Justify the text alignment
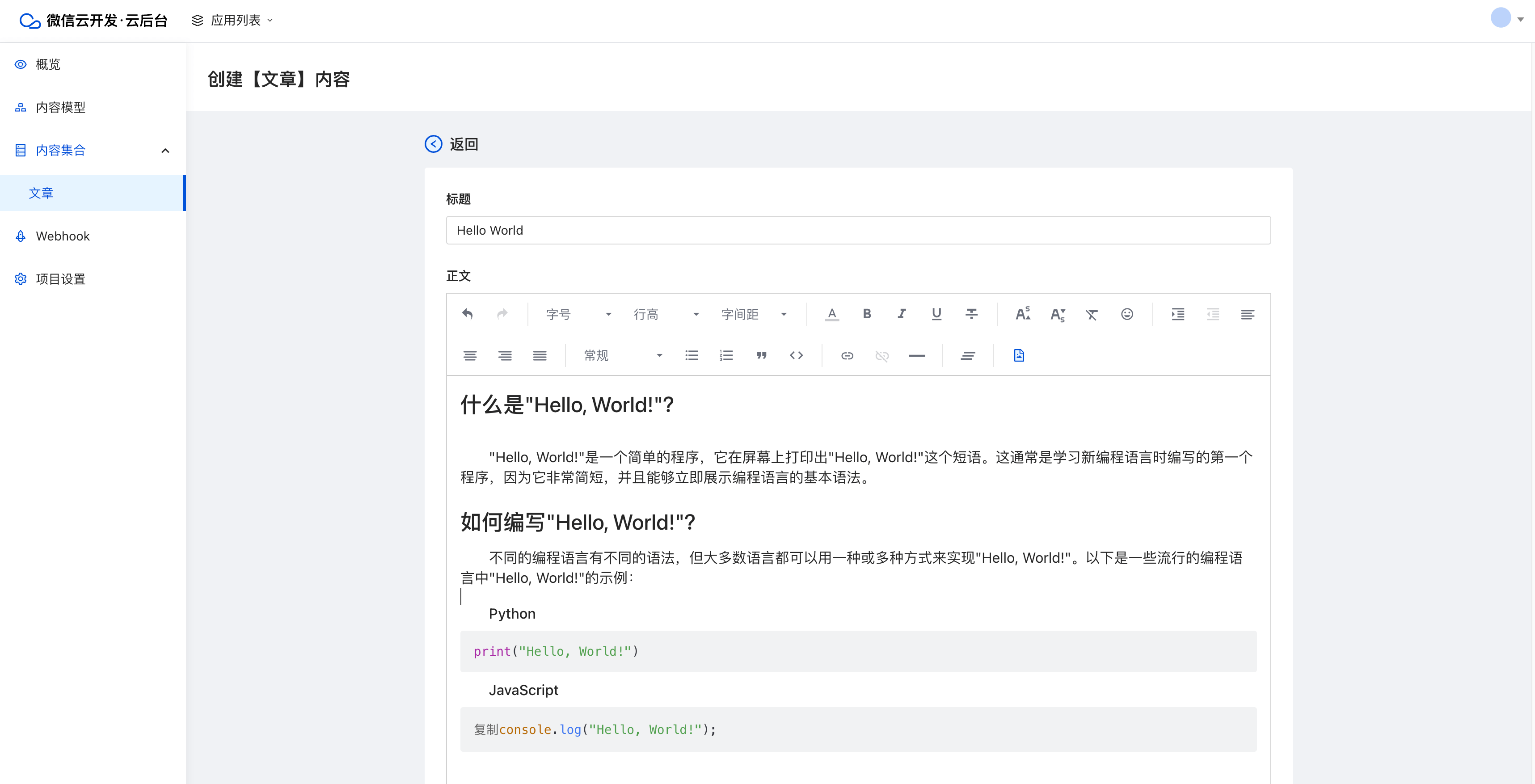 point(540,356)
